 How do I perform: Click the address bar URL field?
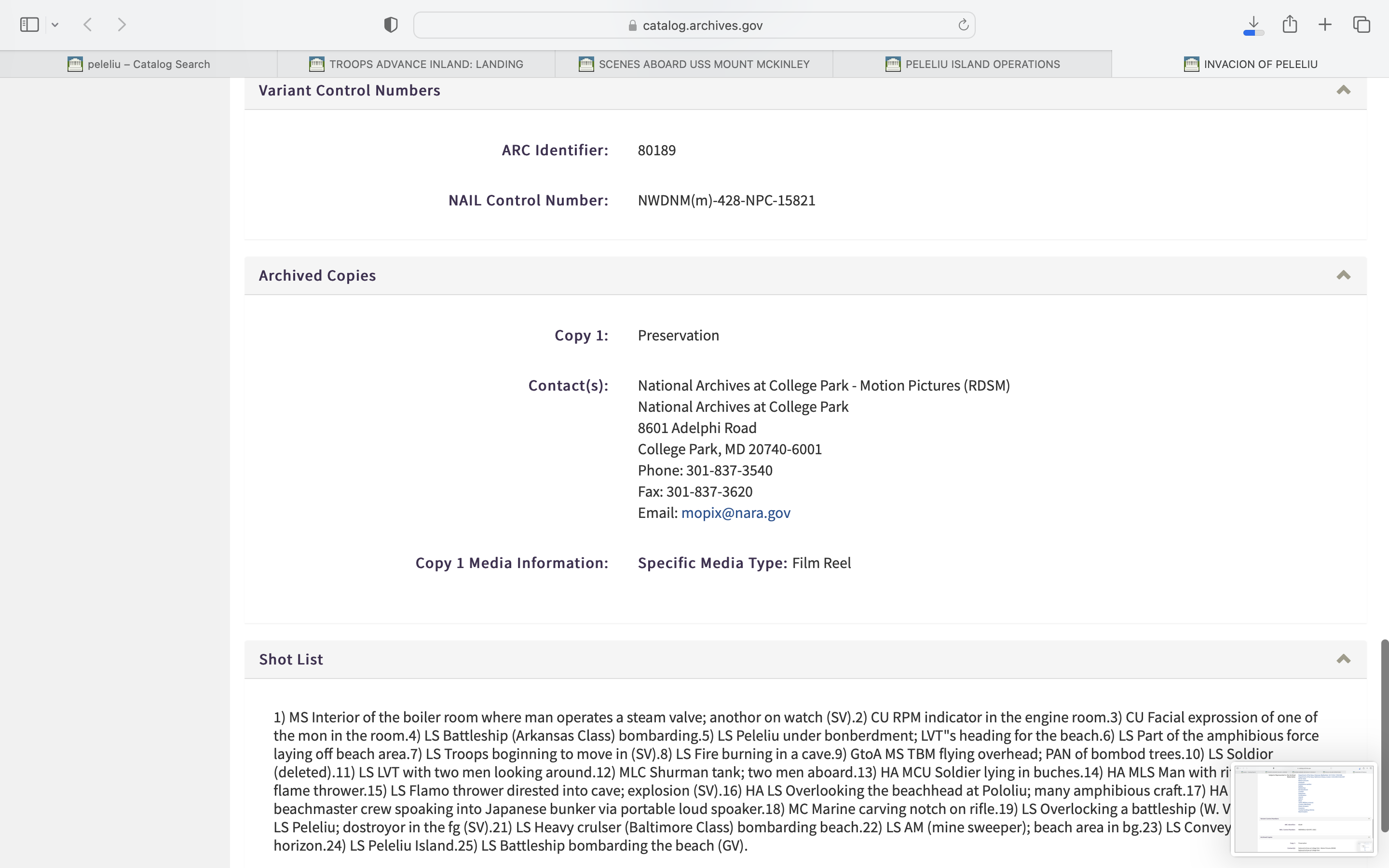click(x=694, y=25)
